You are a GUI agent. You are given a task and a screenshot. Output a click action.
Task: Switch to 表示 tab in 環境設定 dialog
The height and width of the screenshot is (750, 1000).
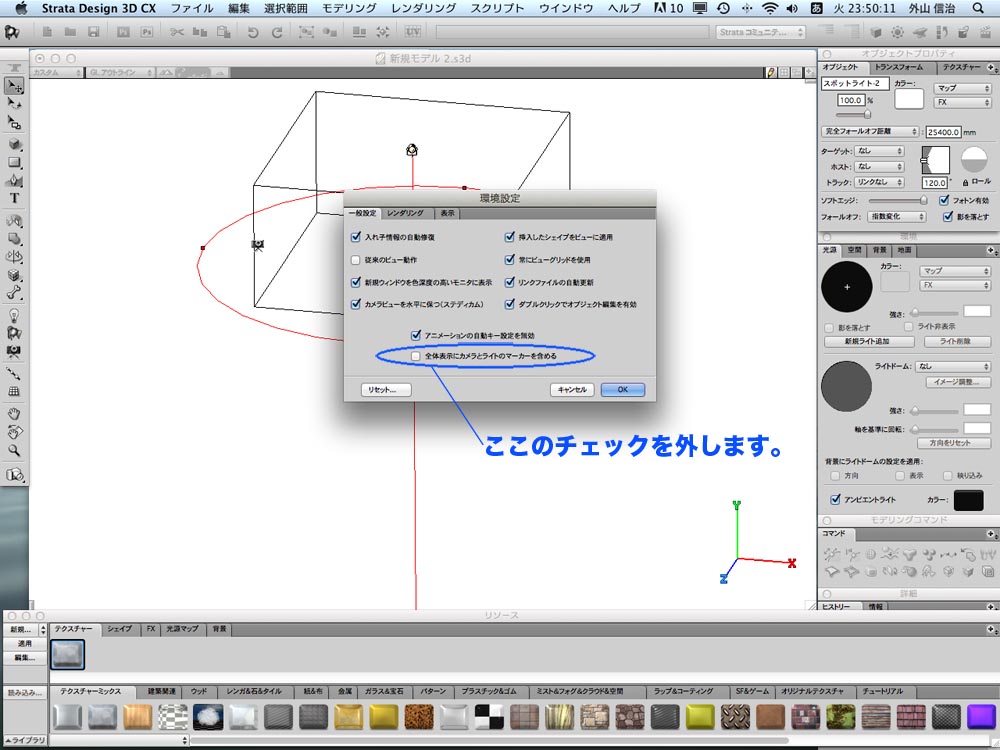(x=448, y=213)
